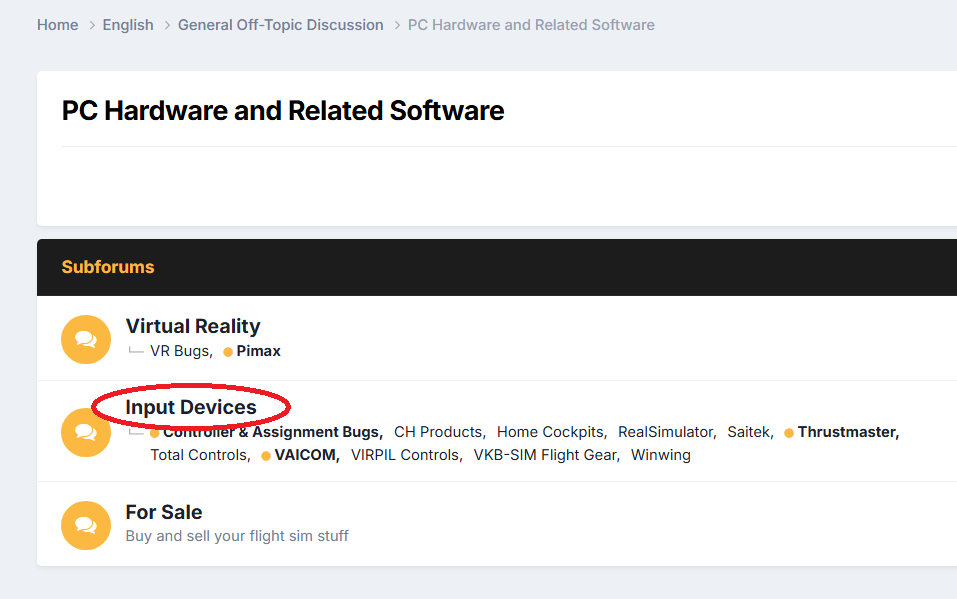Open the For Sale subforum
Screen dimensions: 957x599
[x=164, y=512]
